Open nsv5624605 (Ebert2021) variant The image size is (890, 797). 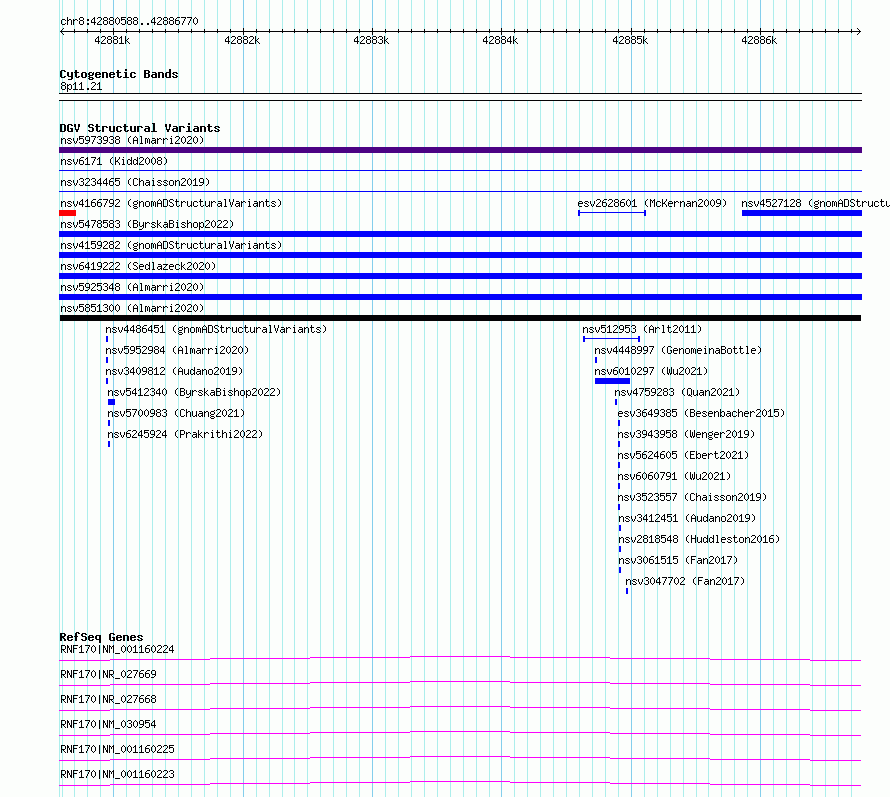coord(683,455)
